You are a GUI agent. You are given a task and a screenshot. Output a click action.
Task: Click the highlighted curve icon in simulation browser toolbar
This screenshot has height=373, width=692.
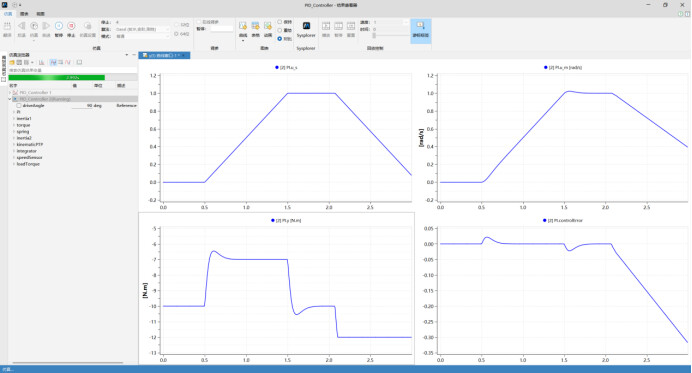point(53,63)
